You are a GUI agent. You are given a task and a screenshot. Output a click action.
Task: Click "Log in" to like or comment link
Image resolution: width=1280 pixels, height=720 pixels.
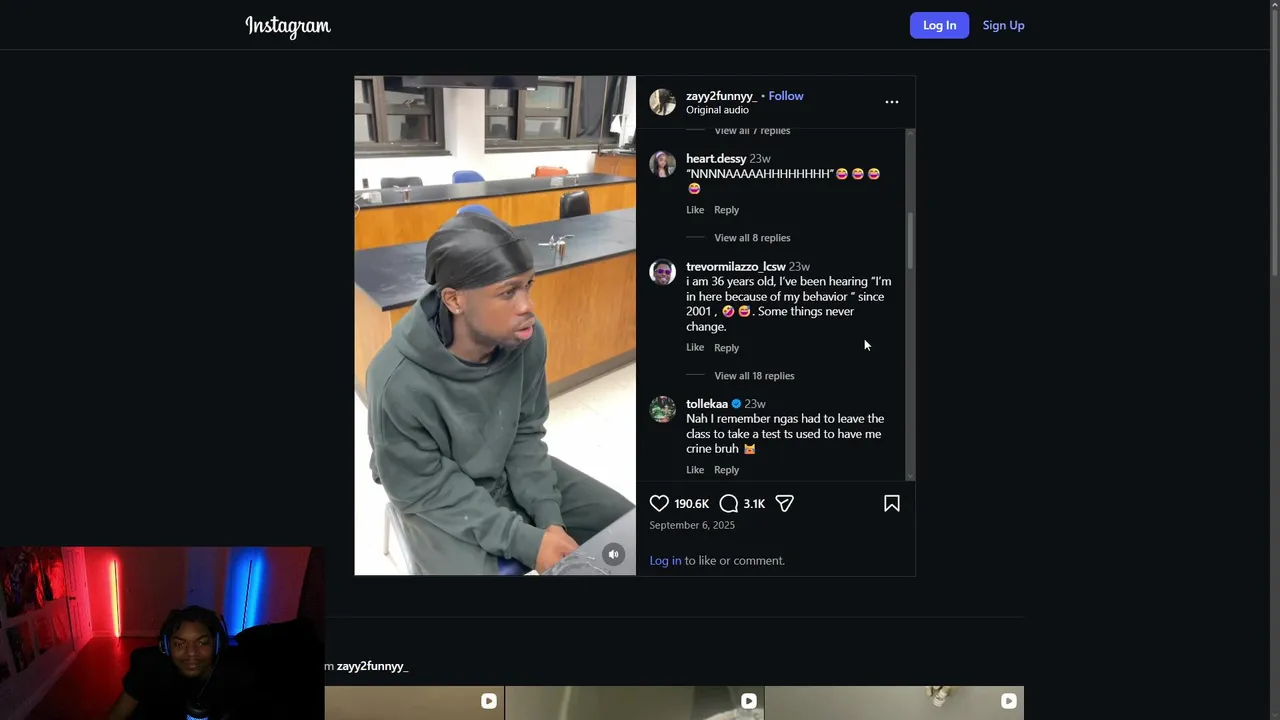click(665, 561)
